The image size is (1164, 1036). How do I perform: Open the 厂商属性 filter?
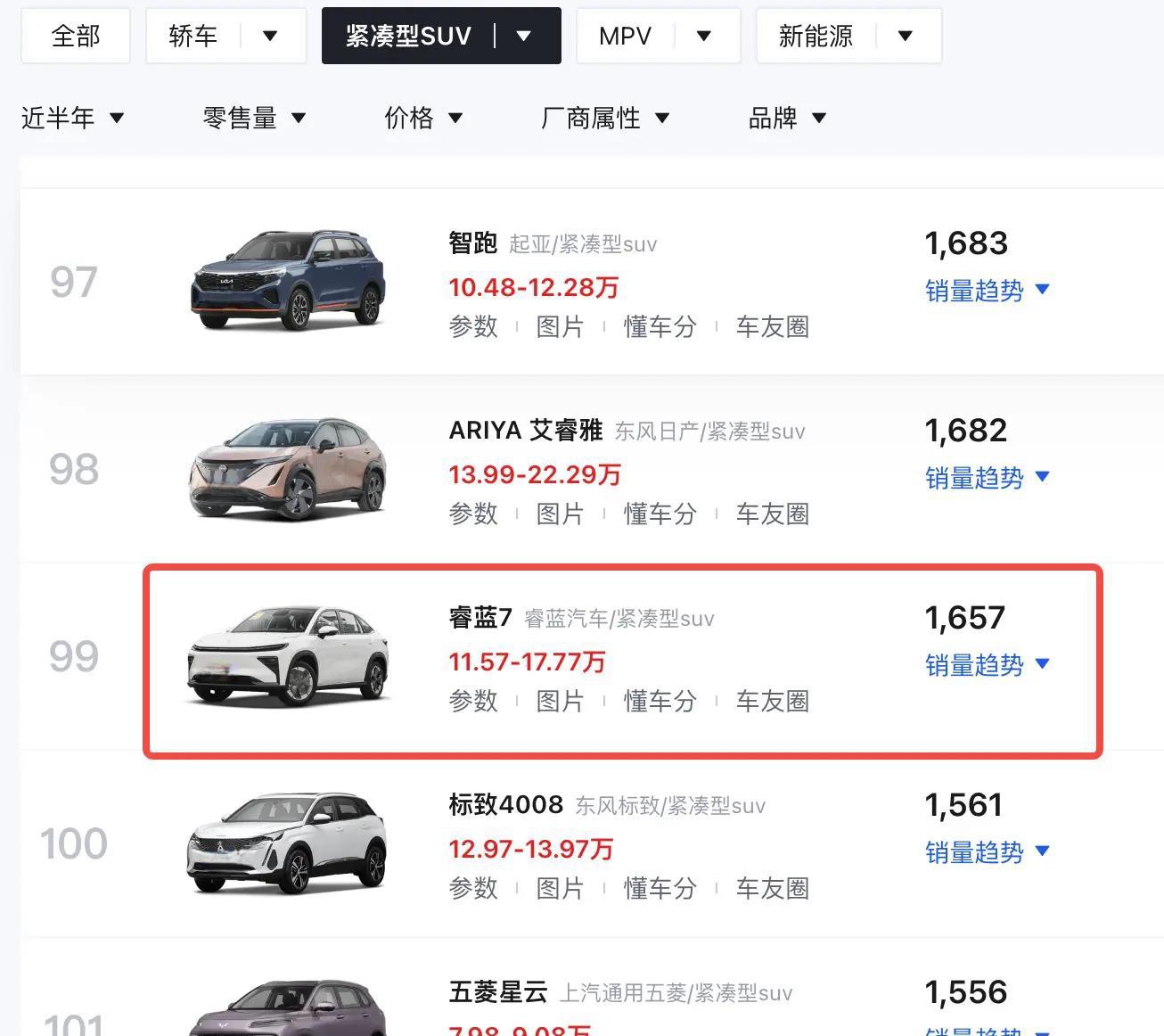coord(605,118)
